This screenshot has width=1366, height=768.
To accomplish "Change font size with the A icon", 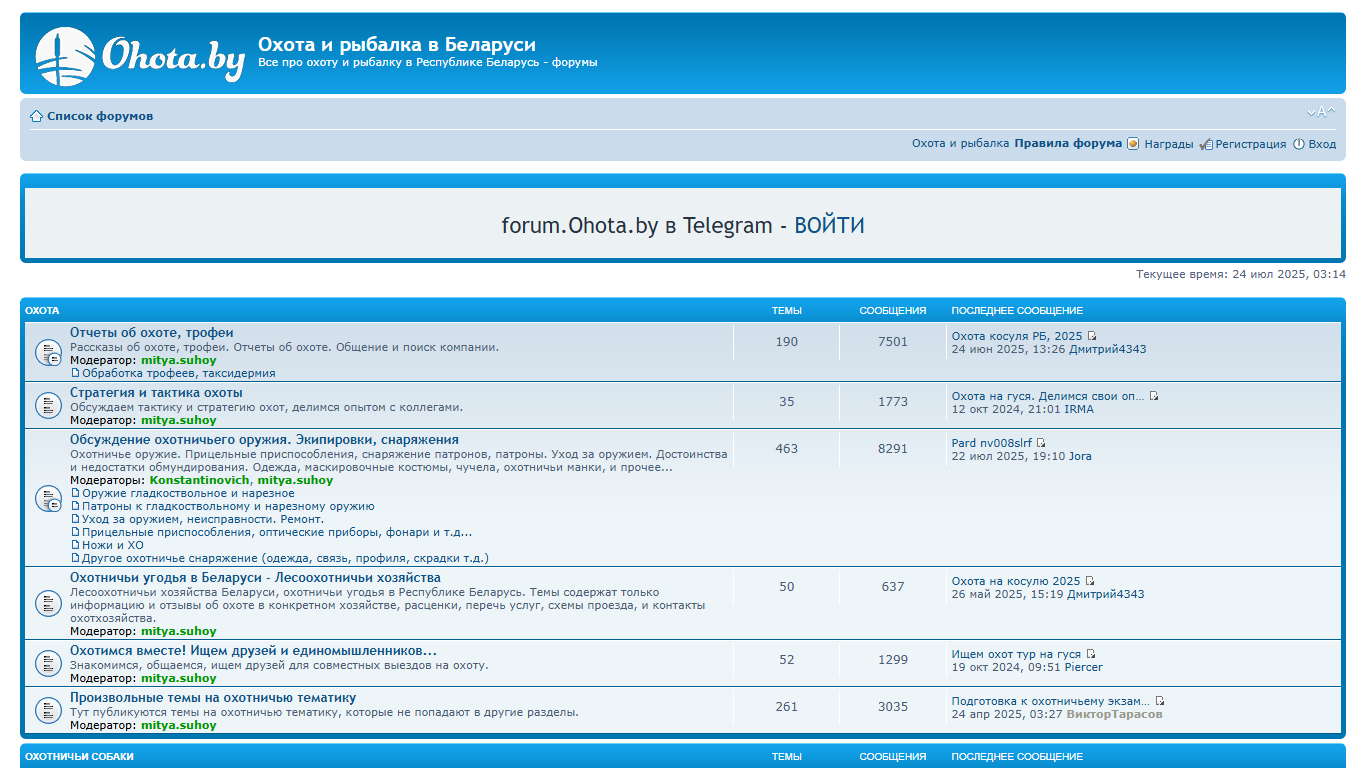I will [x=1321, y=112].
